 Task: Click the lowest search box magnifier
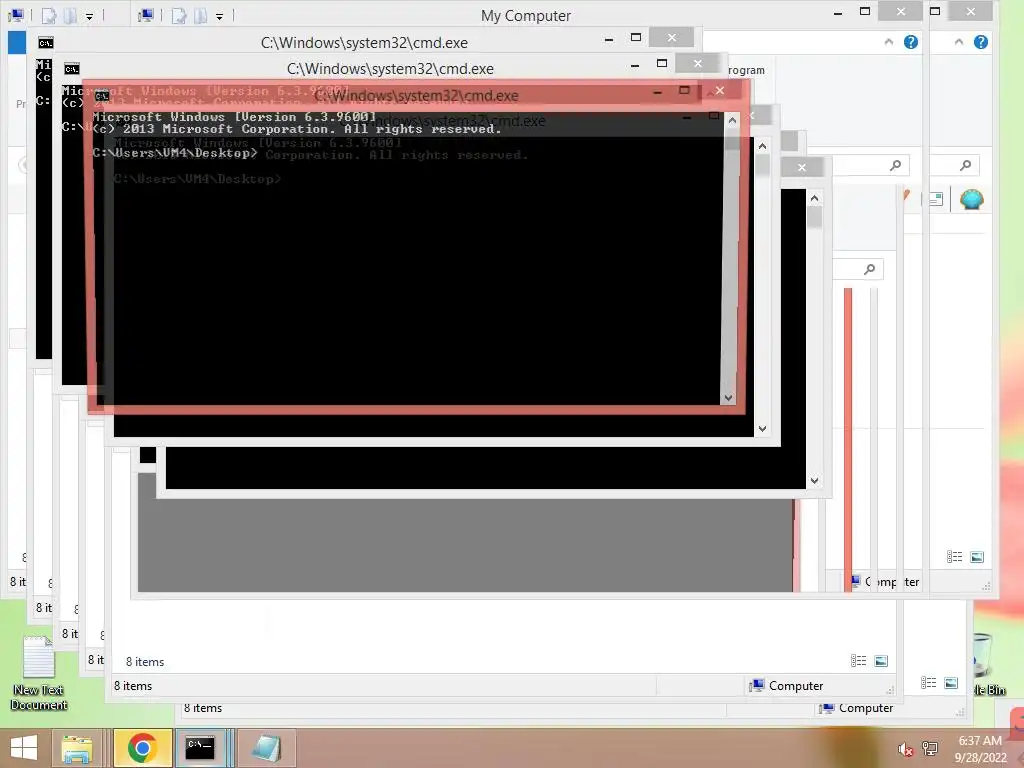coord(869,269)
